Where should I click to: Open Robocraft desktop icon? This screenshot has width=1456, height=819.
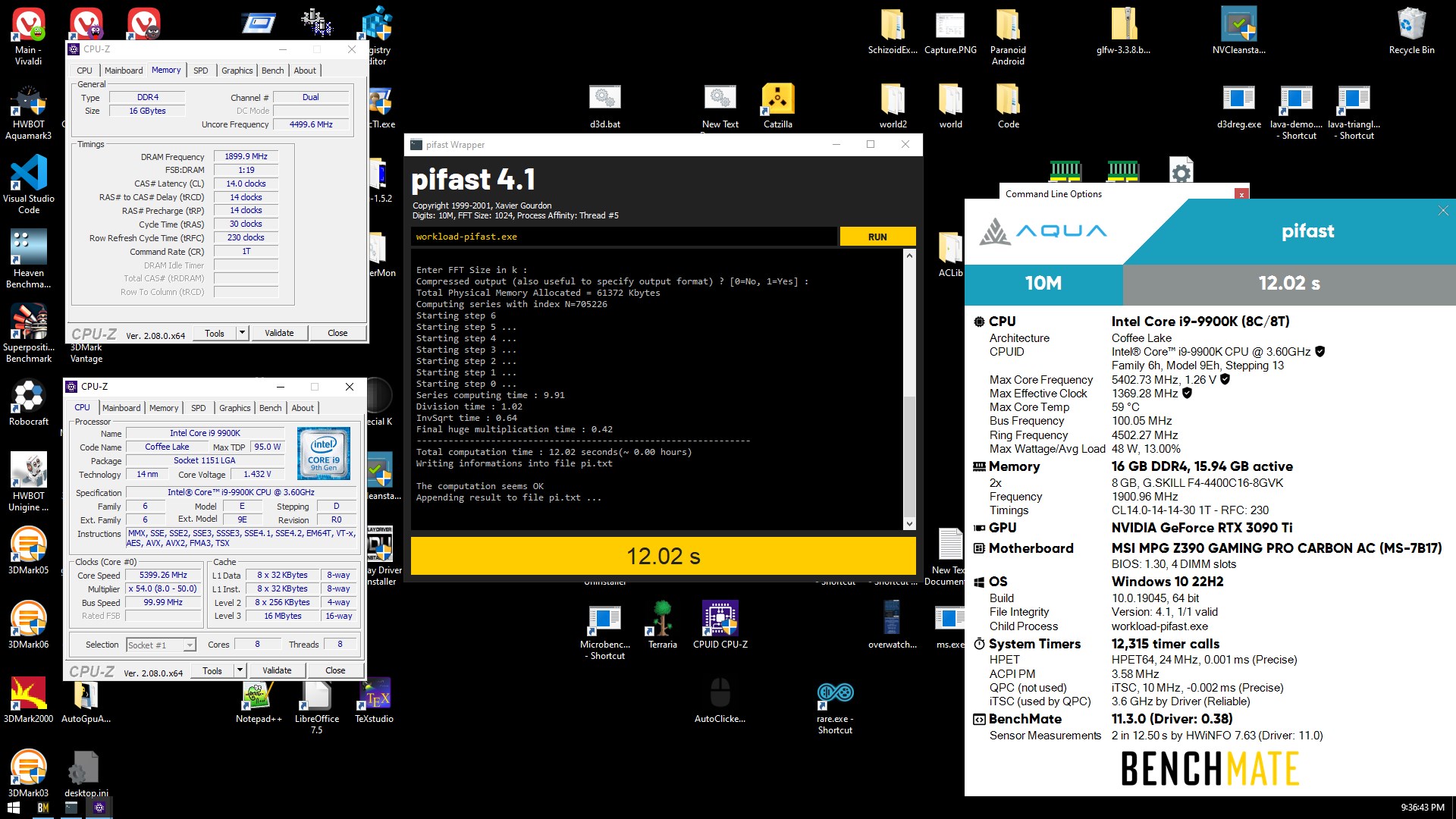29,402
